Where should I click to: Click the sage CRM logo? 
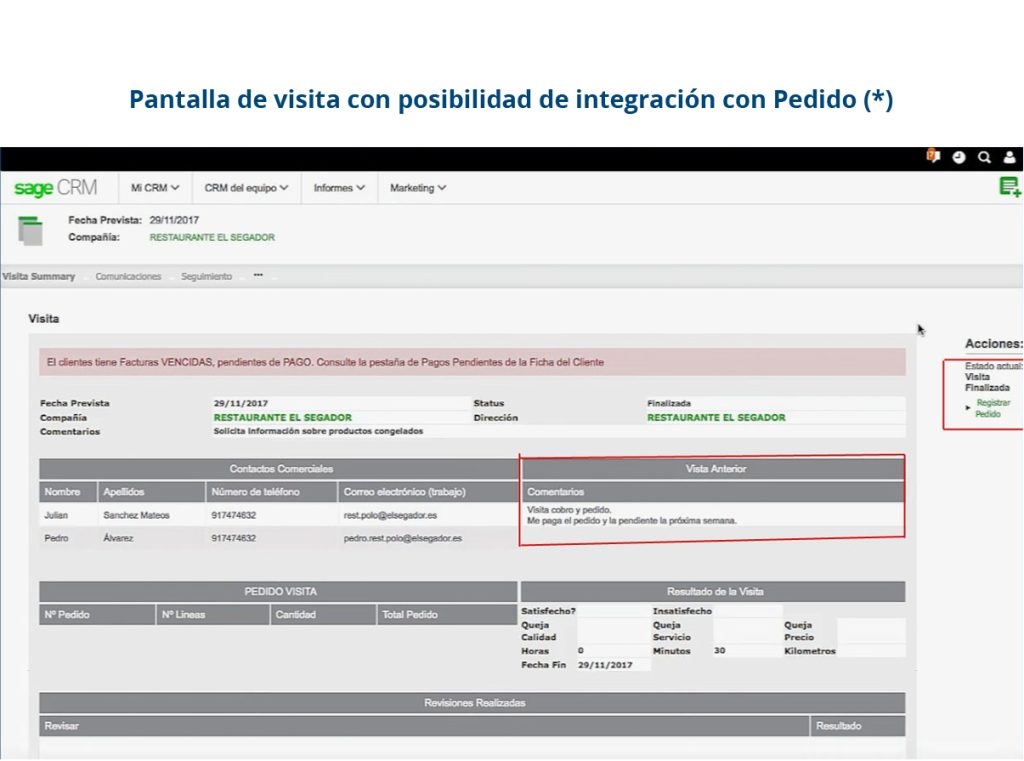(x=55, y=188)
